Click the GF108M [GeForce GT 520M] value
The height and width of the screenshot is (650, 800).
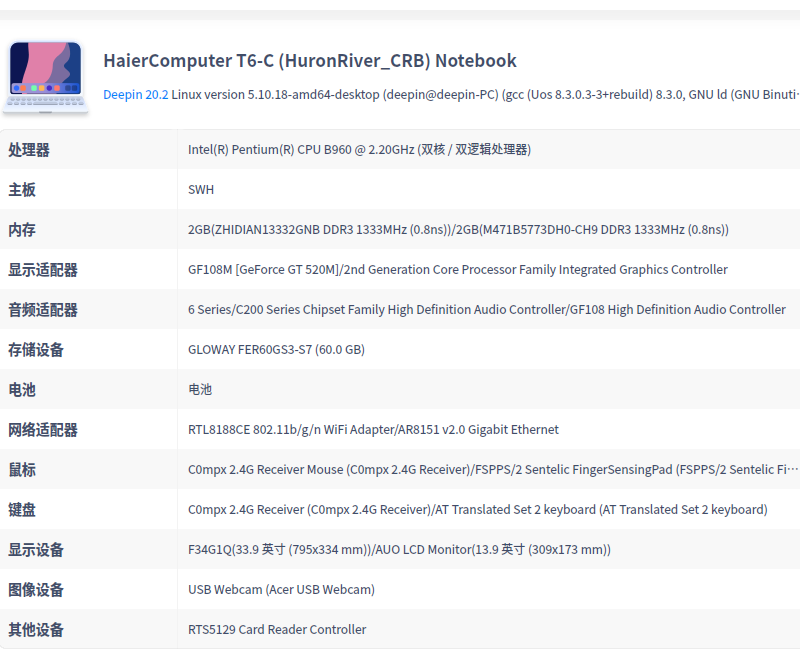[458, 269]
